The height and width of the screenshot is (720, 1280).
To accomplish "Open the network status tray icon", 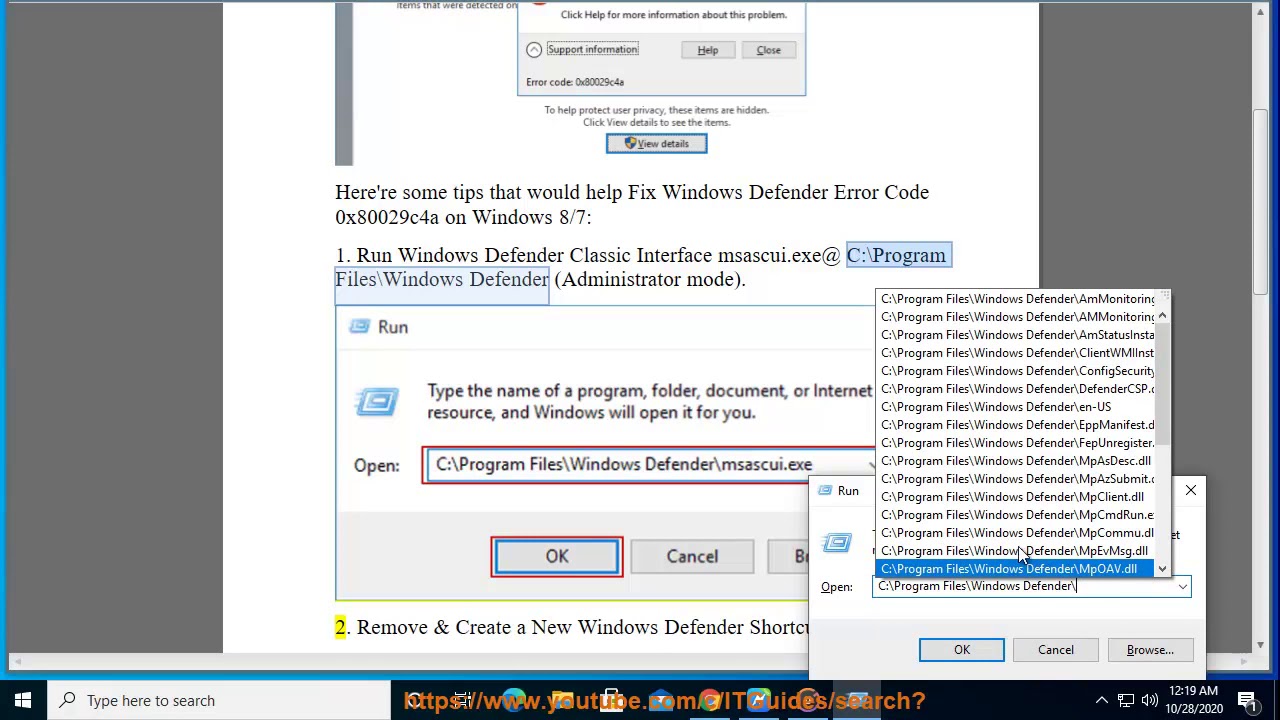I will point(1126,700).
